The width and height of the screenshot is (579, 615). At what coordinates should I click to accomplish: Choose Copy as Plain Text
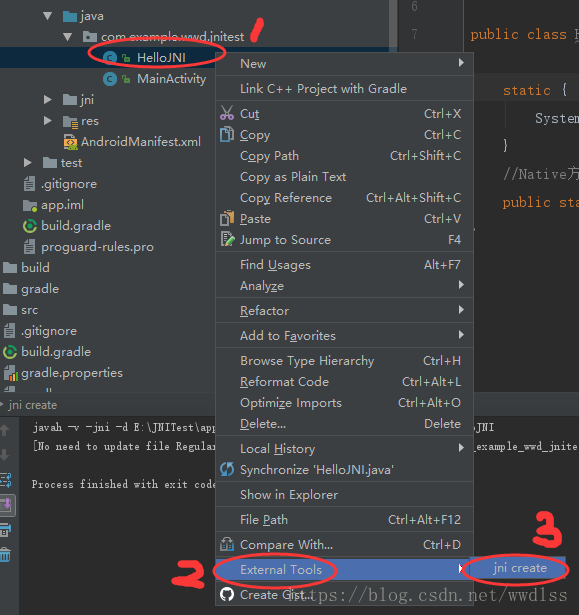[x=344, y=177]
